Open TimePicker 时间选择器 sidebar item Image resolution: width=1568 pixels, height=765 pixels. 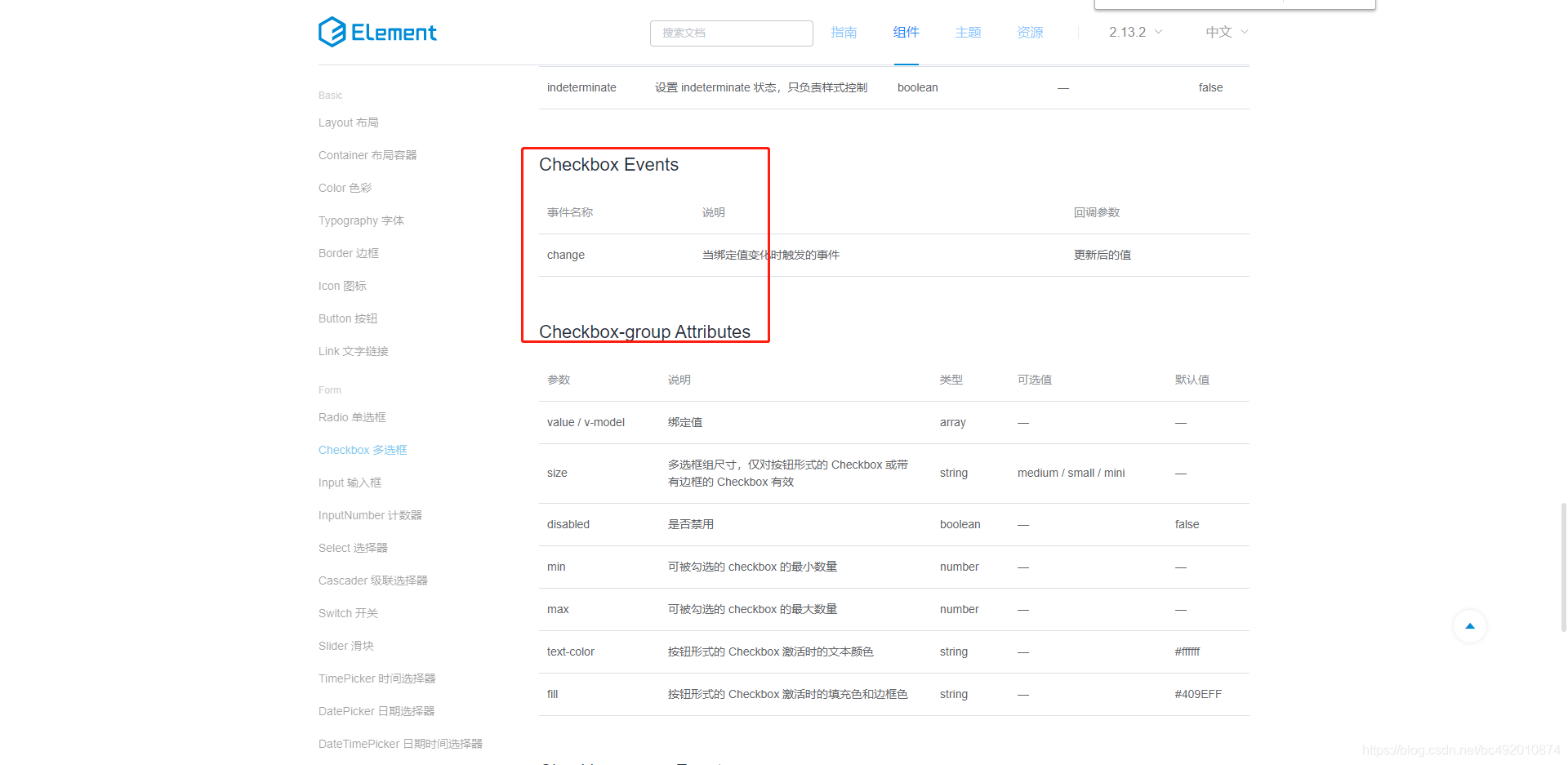376,678
